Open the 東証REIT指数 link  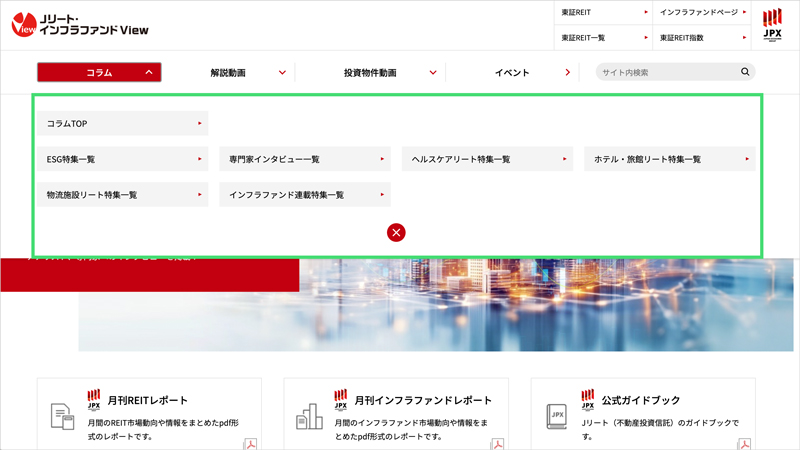tap(702, 38)
